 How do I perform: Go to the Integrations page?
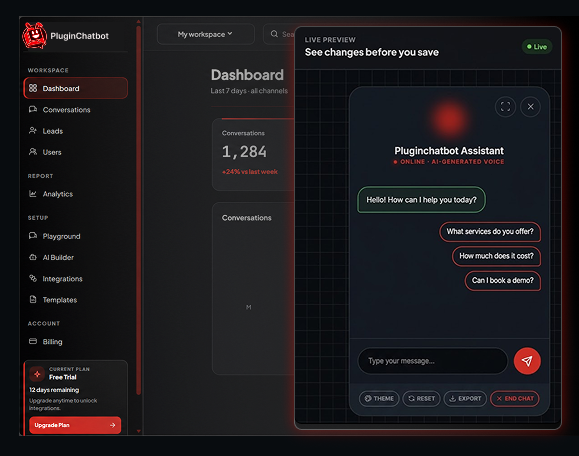pos(76,278)
